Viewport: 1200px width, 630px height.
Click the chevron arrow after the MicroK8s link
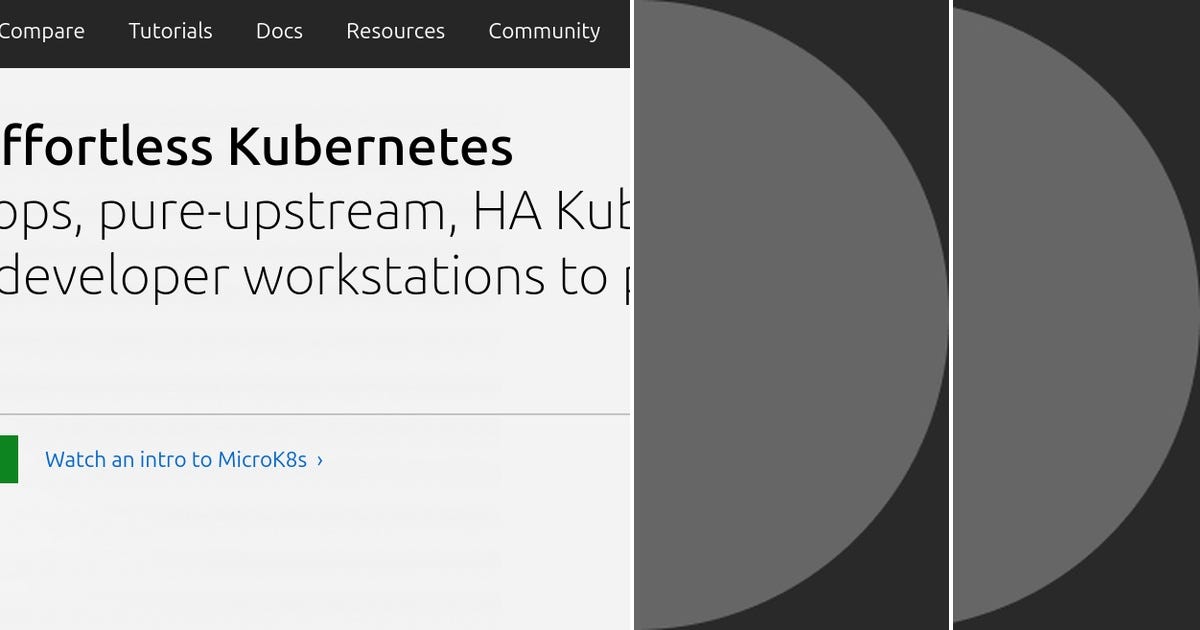tap(318, 459)
